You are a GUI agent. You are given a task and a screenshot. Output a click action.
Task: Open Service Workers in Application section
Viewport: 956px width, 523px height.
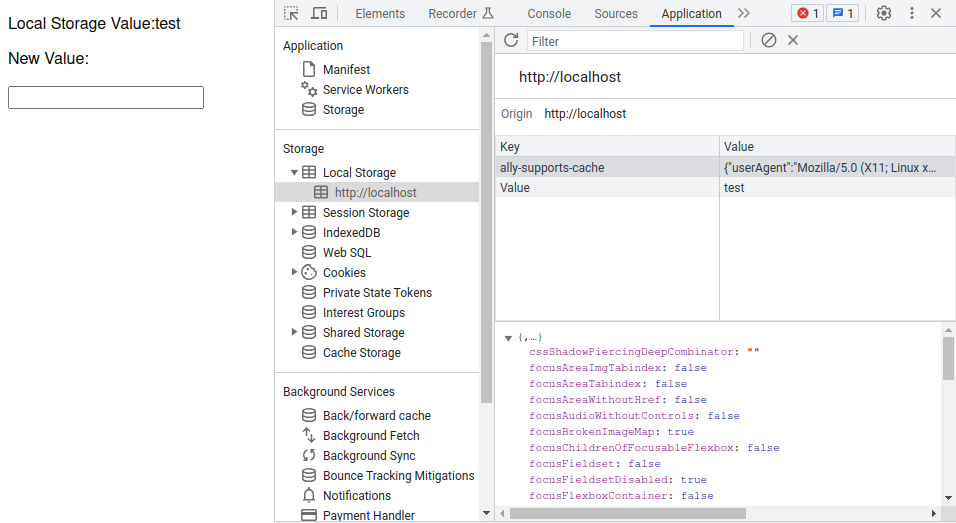(x=365, y=89)
